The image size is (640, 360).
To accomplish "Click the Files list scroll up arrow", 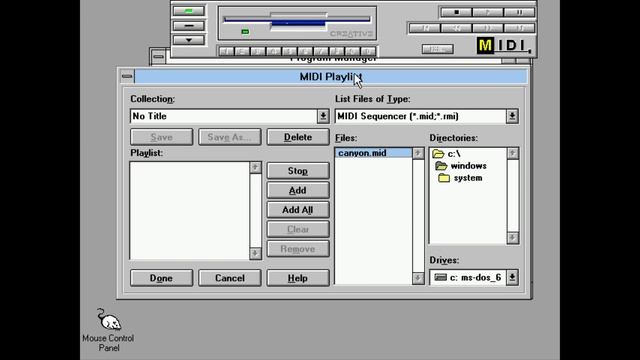I will coord(418,153).
